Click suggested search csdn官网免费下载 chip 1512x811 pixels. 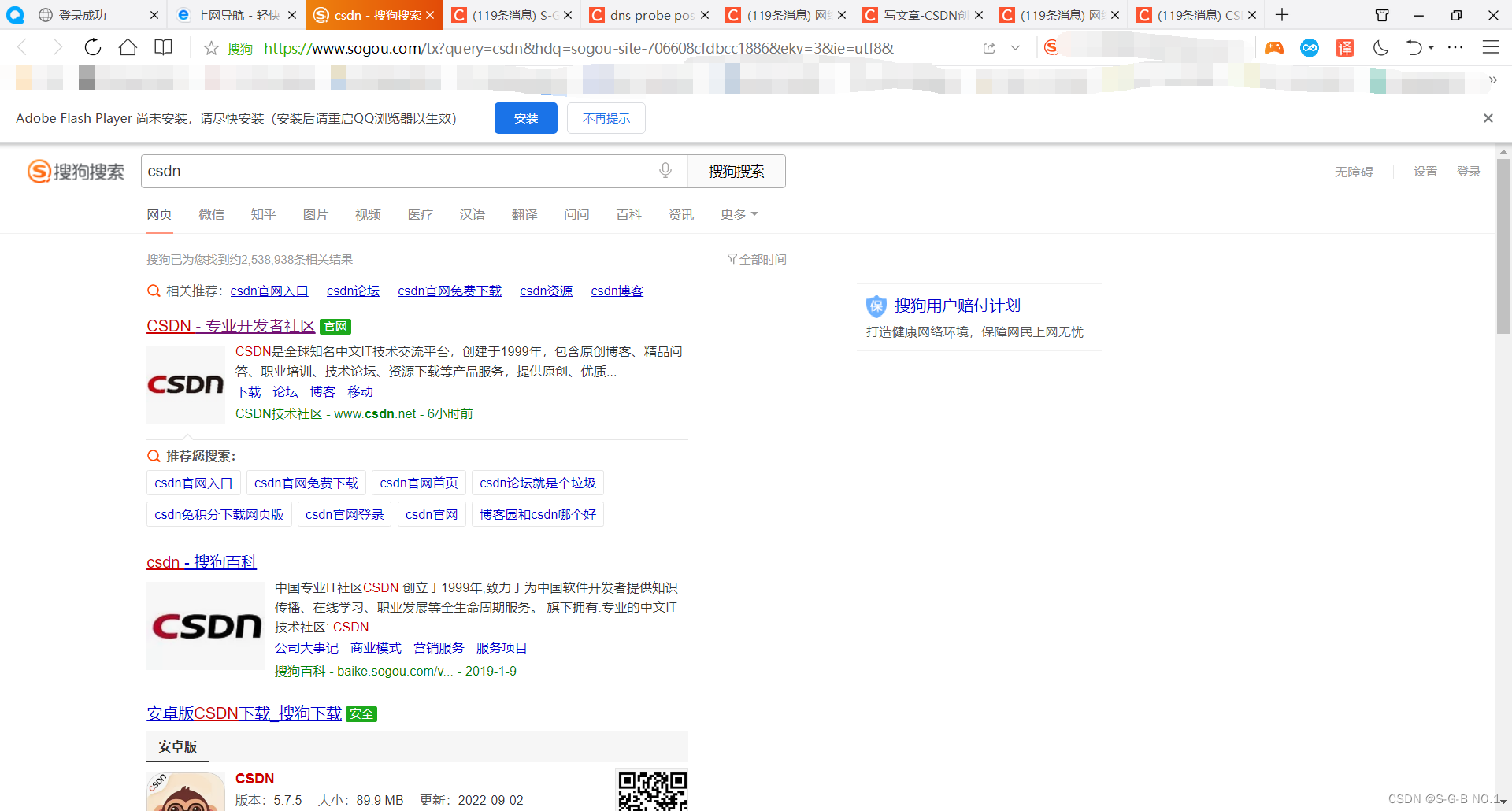(x=306, y=483)
